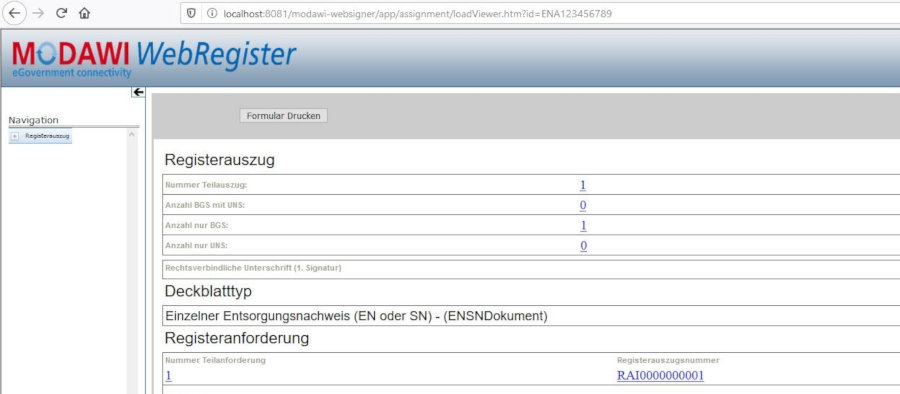Click the Formular Drucken button

[x=284, y=115]
